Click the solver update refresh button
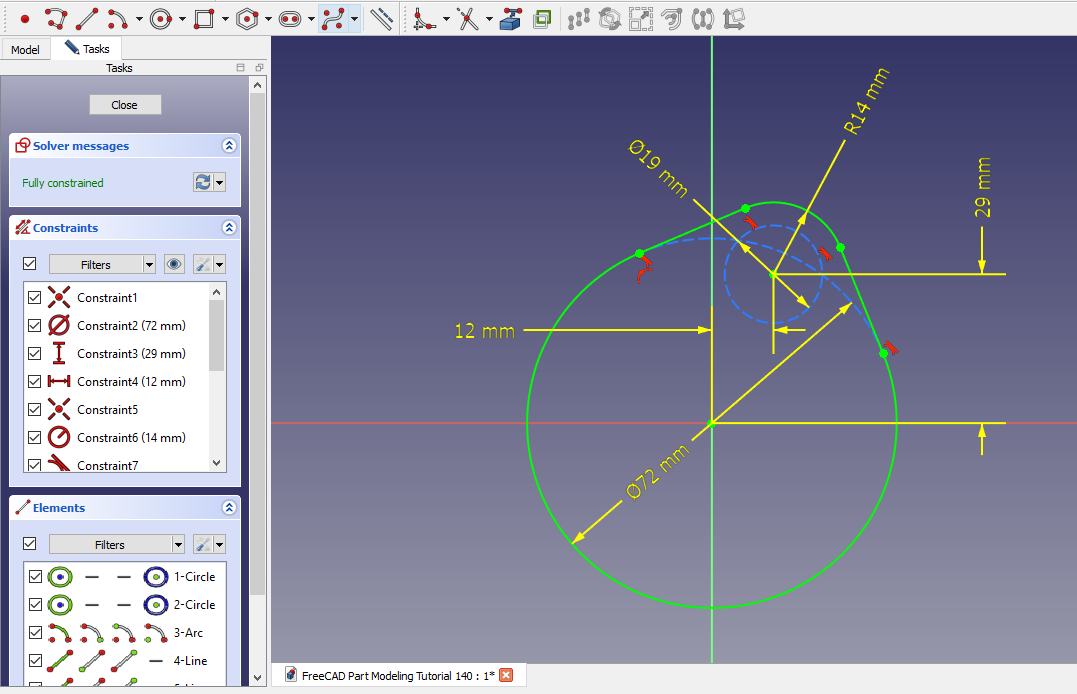1077x694 pixels. pos(203,182)
